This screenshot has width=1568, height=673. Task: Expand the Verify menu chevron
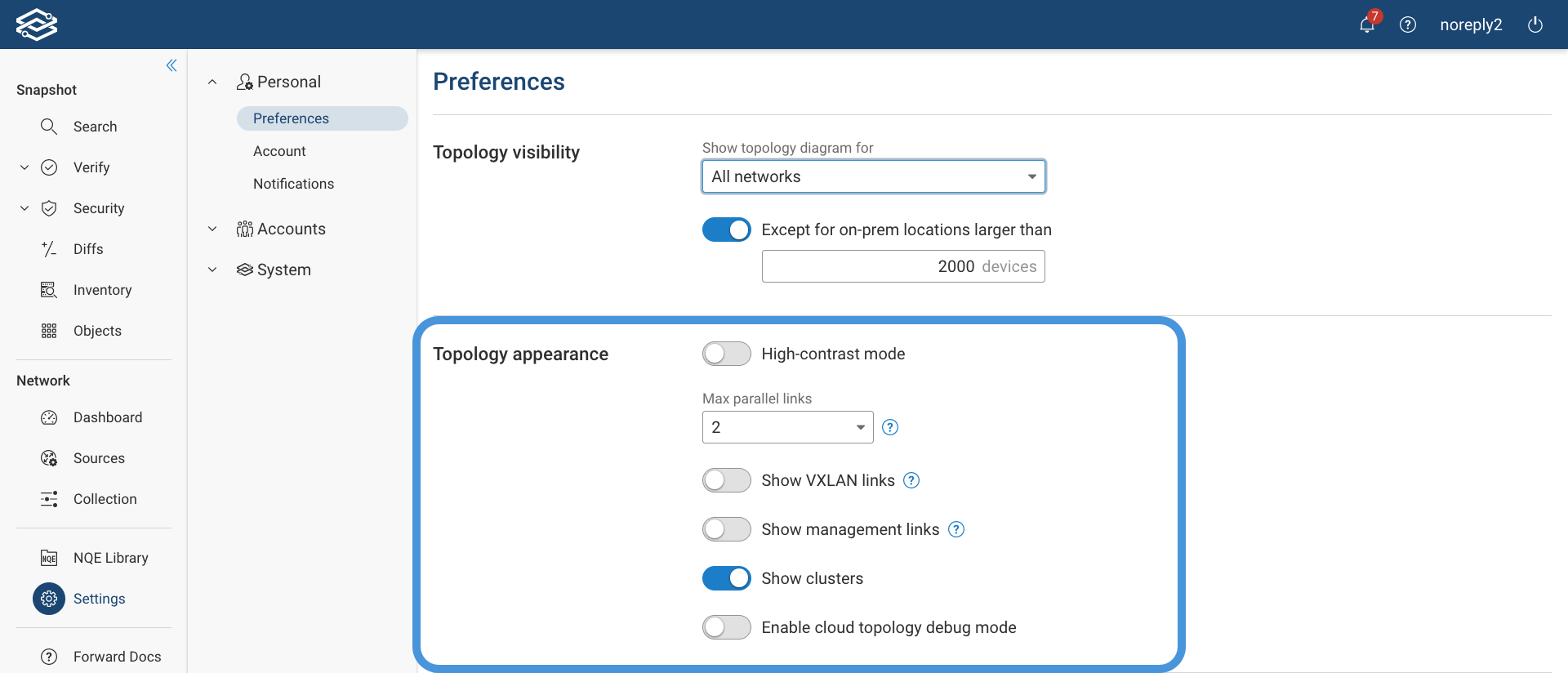coord(24,167)
